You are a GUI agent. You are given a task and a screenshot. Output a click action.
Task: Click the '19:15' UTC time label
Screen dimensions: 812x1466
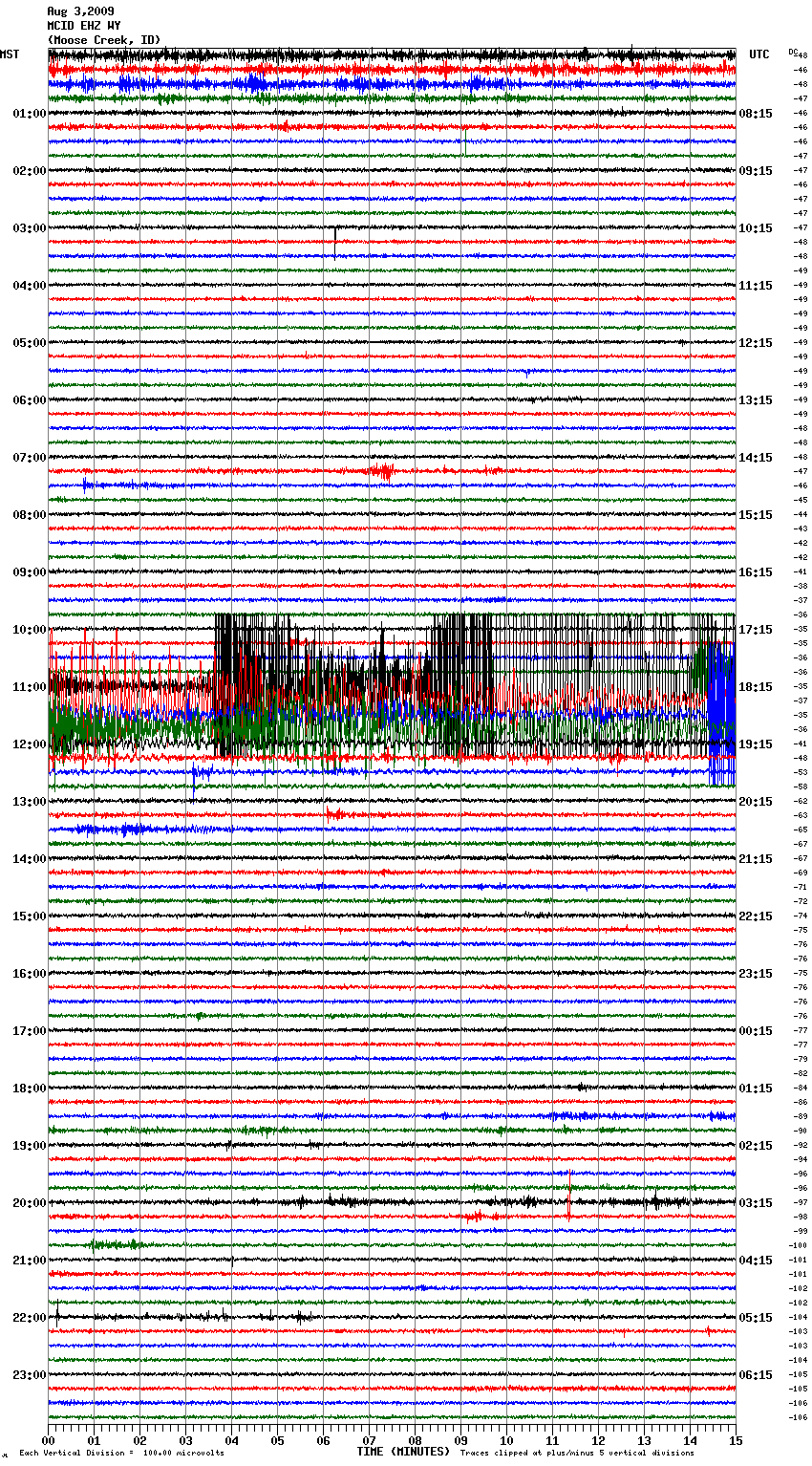[756, 744]
